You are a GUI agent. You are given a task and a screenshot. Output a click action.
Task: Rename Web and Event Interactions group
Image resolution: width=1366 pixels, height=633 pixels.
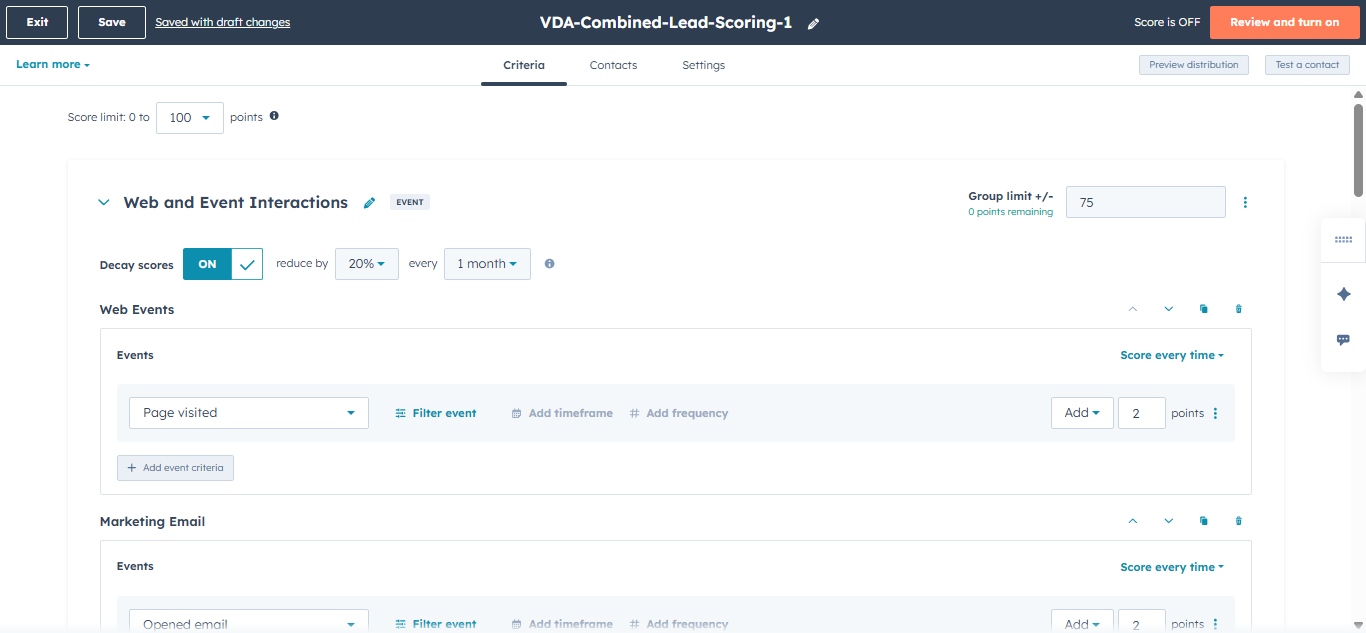click(x=369, y=203)
